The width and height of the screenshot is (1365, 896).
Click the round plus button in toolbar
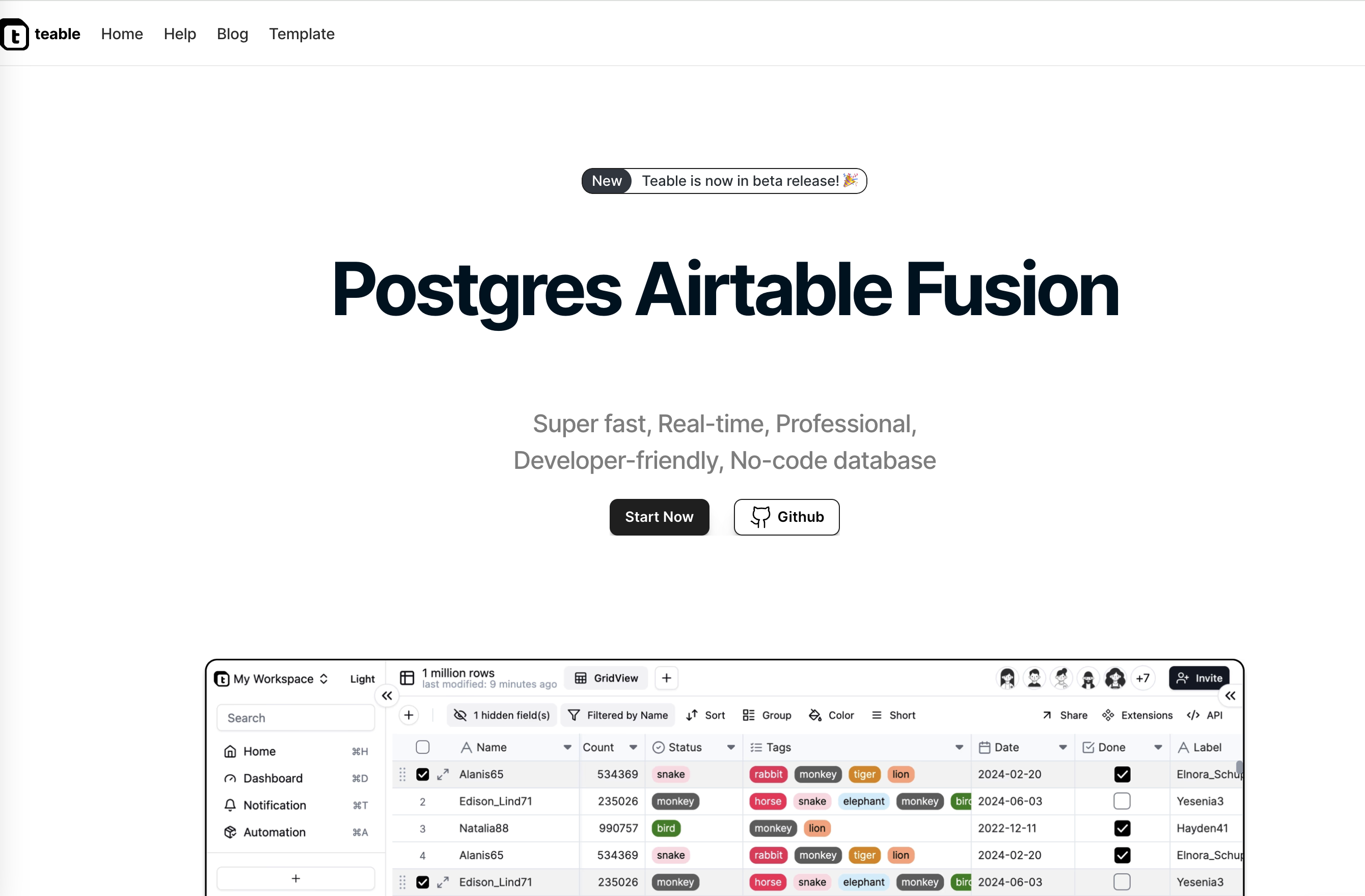pos(409,715)
